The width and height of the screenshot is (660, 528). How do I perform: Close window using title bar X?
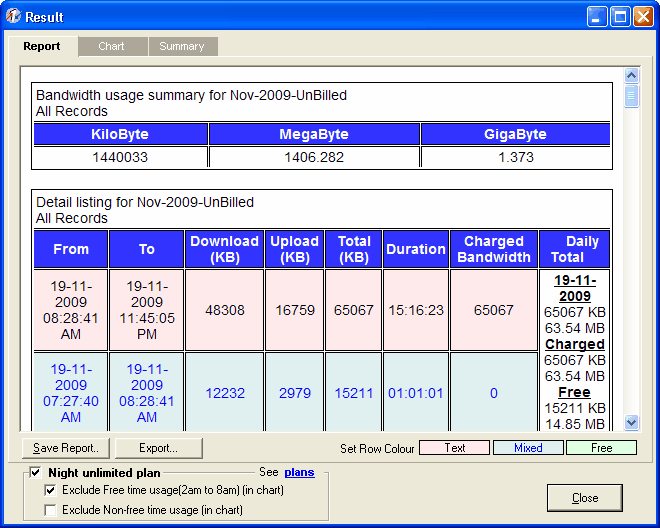643,17
